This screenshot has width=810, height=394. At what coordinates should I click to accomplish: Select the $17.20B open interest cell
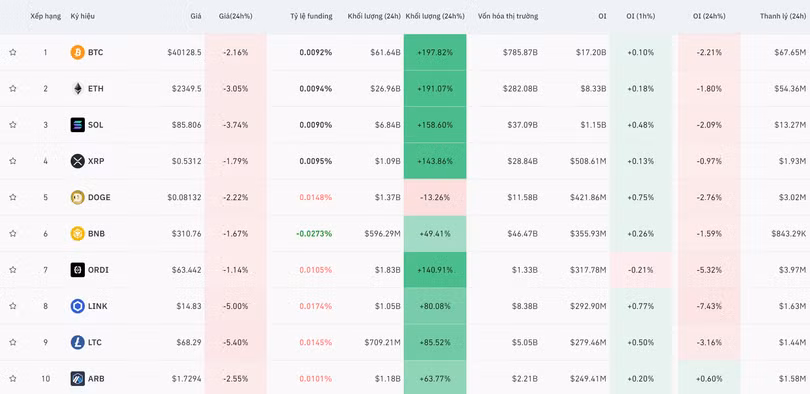(x=591, y=52)
